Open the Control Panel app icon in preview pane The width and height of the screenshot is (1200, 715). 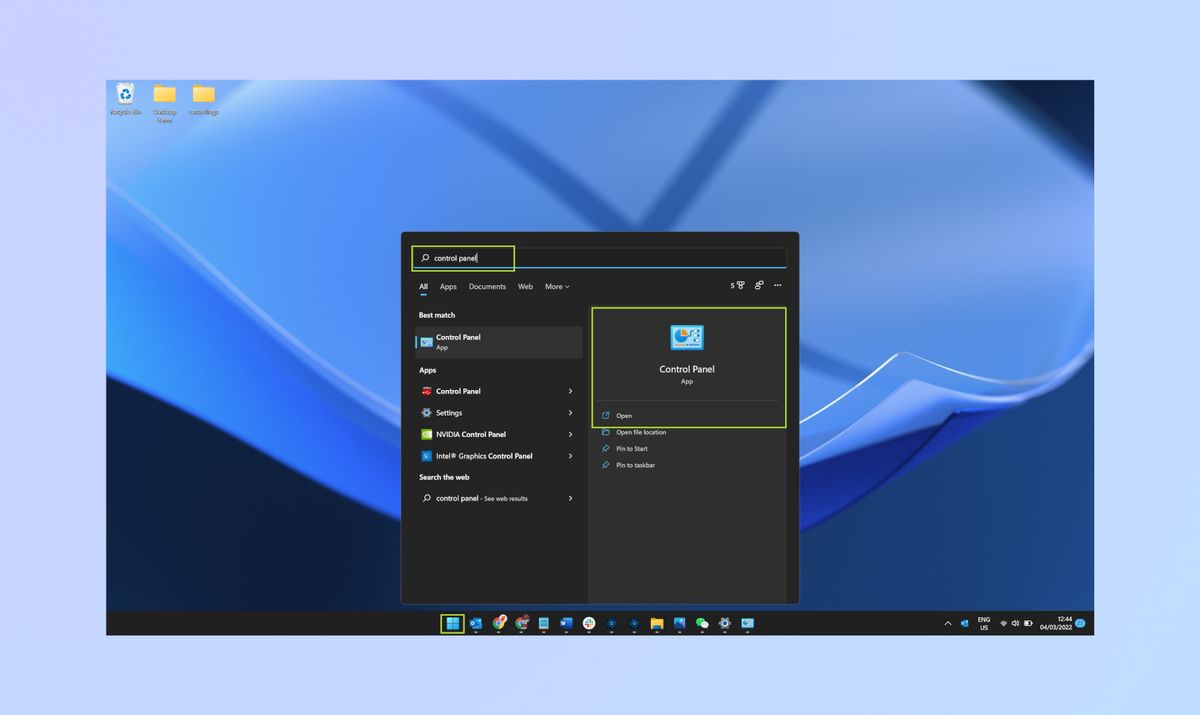pos(686,338)
